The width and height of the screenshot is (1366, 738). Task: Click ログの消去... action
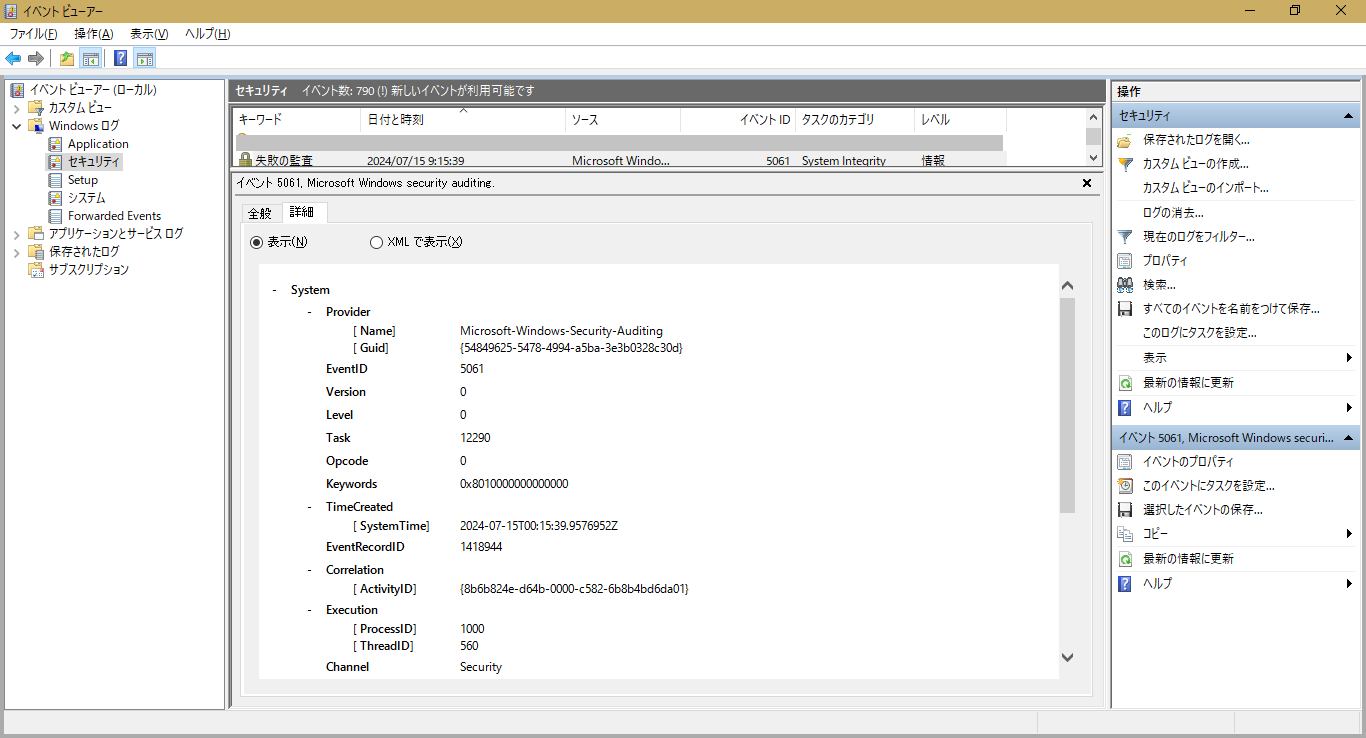tap(1173, 213)
